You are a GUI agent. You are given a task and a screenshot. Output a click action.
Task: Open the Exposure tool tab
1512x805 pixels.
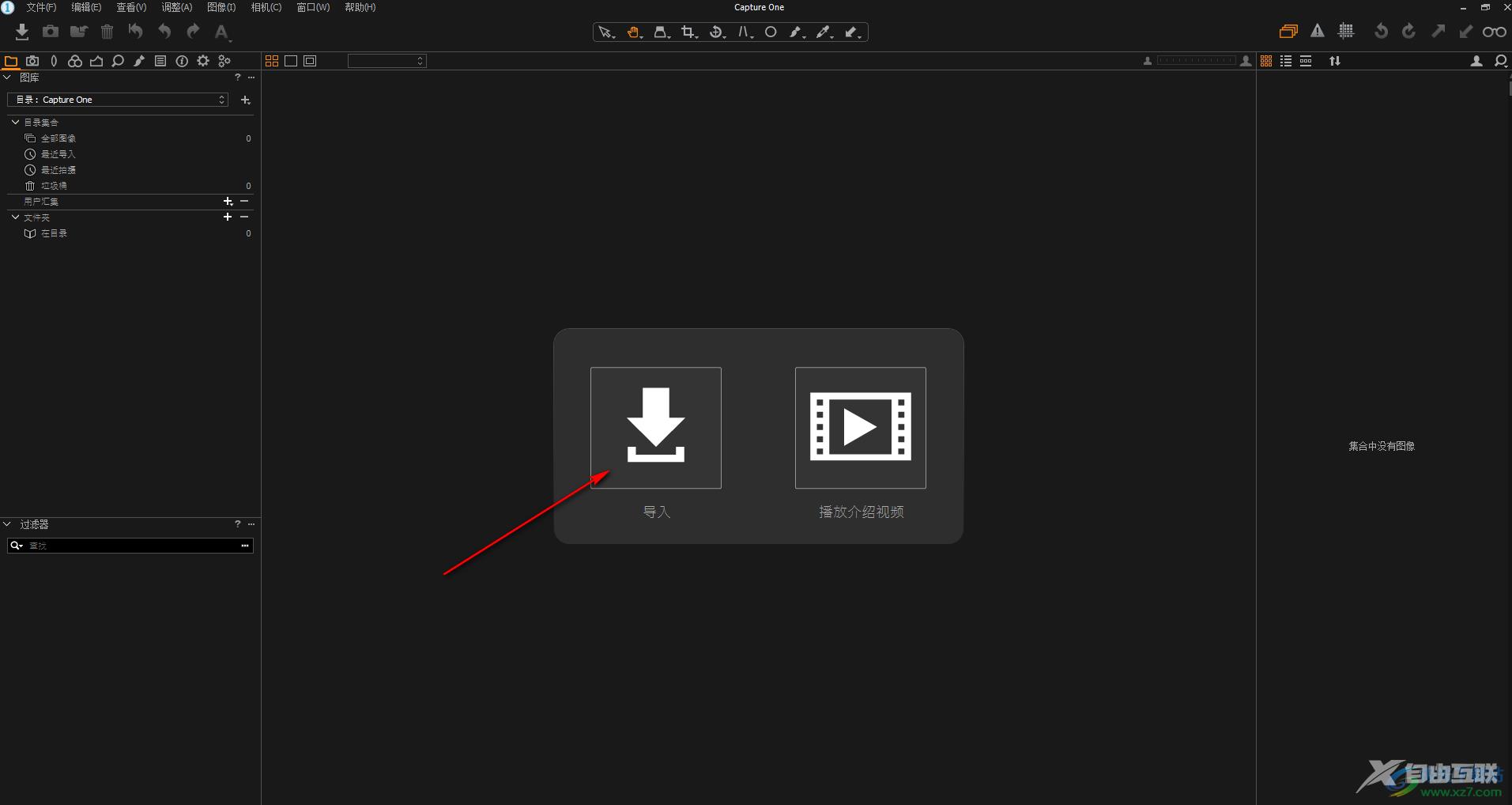(x=96, y=61)
